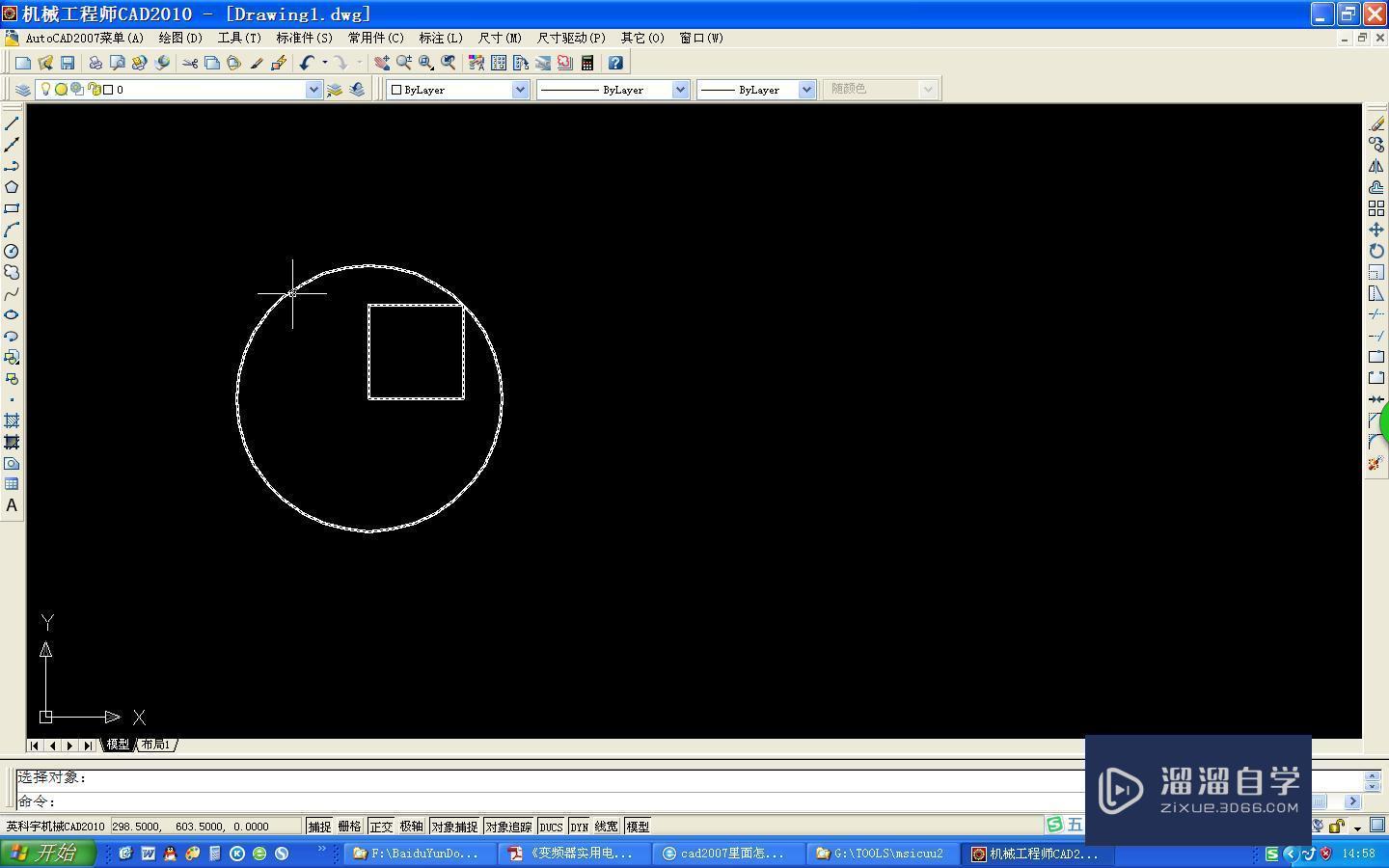The image size is (1389, 868).
Task: Select the multiline Text tool
Action: point(12,505)
